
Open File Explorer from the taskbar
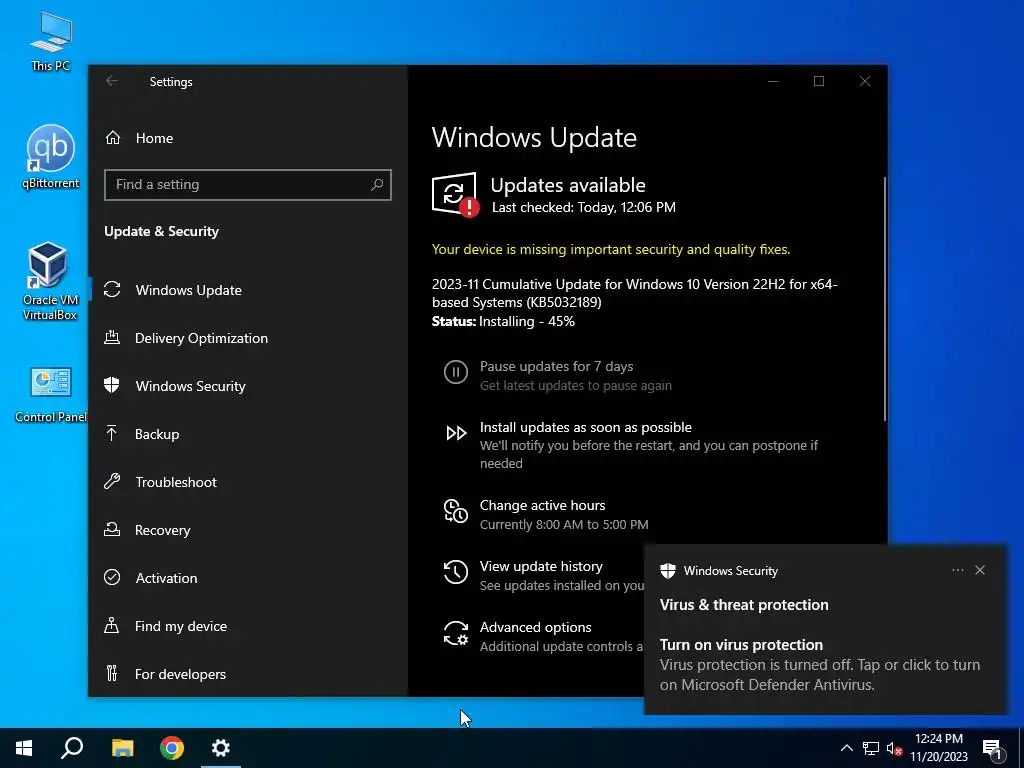122,748
